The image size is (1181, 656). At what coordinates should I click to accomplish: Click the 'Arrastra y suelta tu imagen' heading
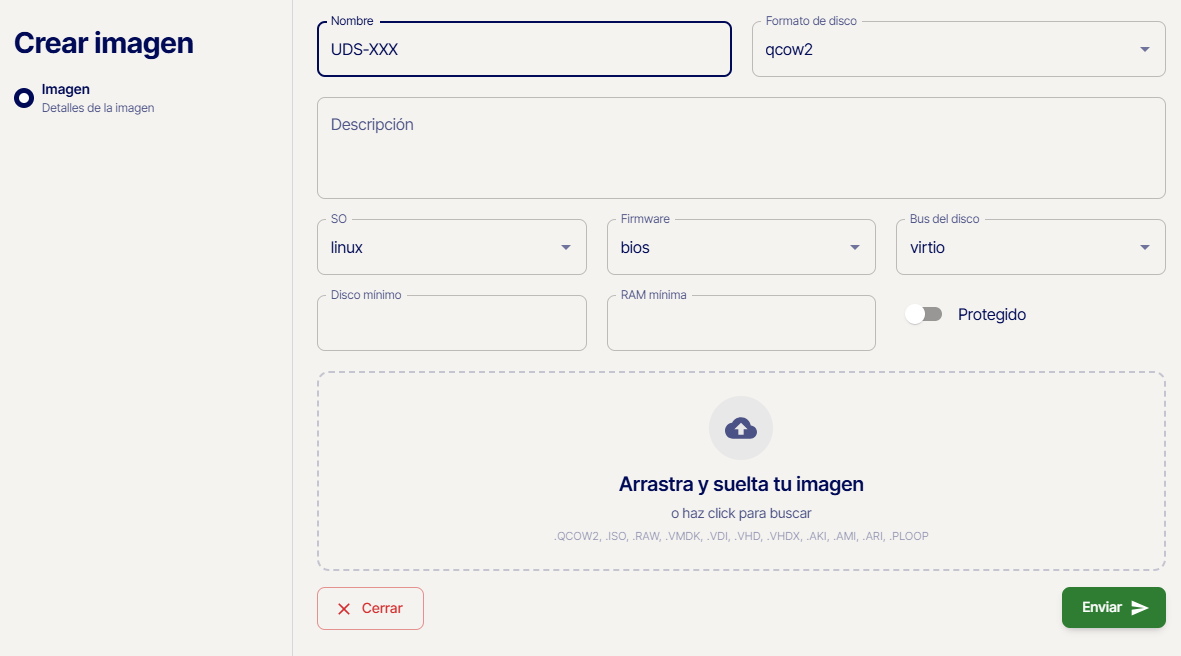click(740, 484)
